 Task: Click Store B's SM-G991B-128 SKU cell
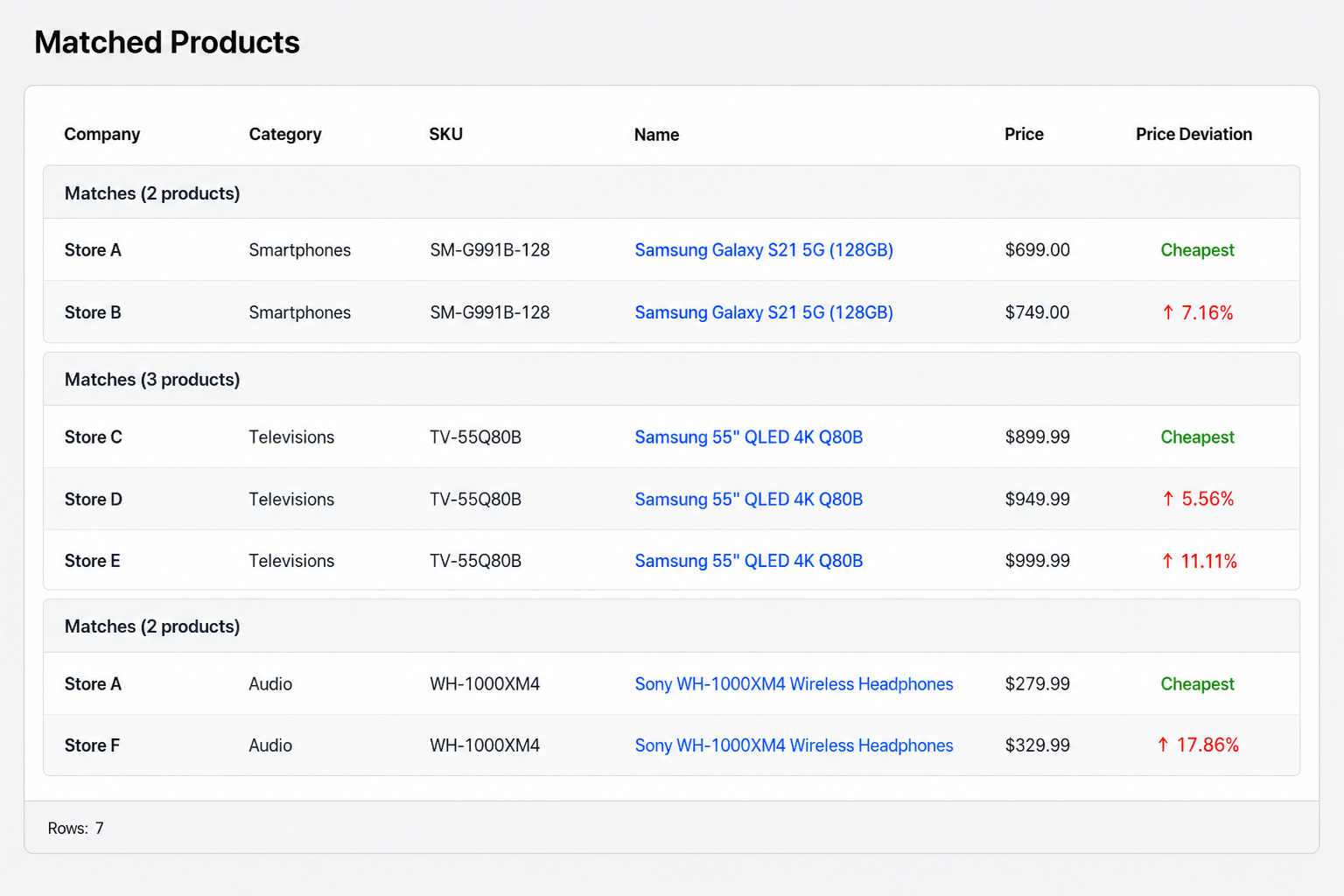point(490,312)
